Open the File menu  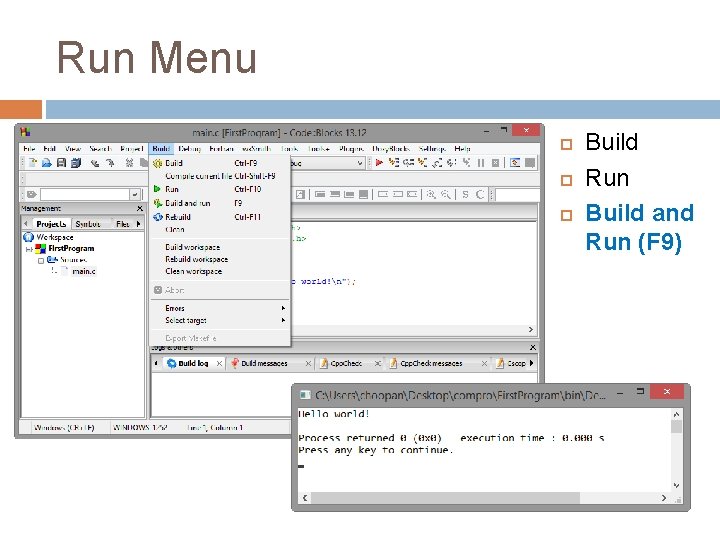tap(29, 148)
